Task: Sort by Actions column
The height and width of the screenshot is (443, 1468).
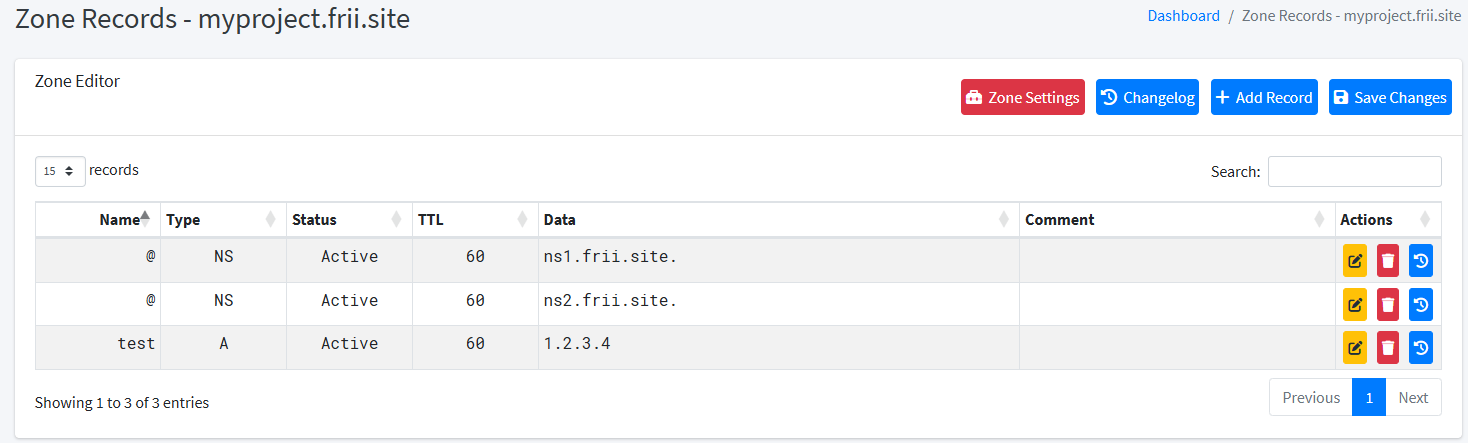Action: pyautogui.click(x=1389, y=219)
